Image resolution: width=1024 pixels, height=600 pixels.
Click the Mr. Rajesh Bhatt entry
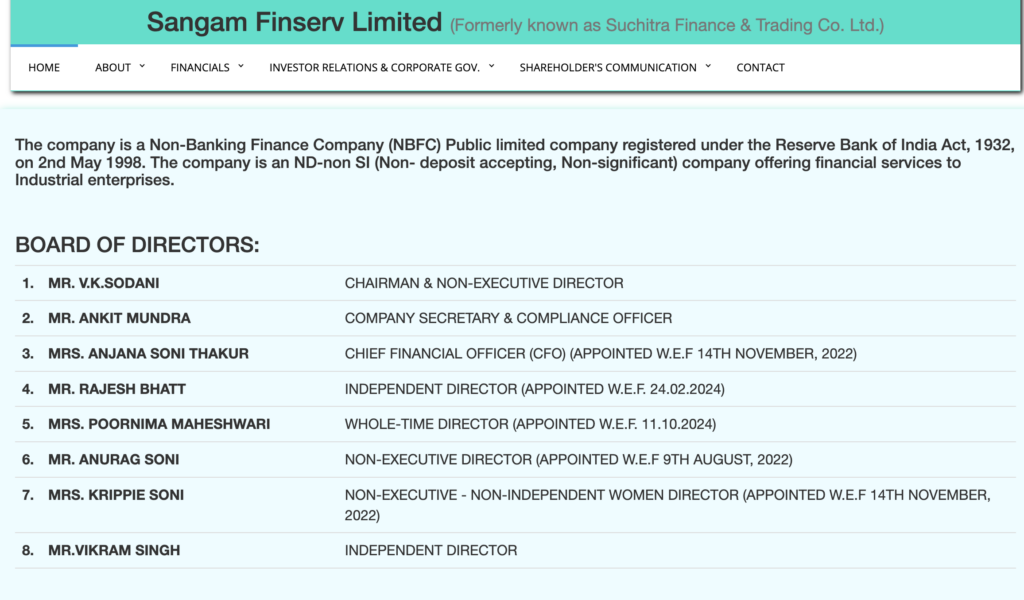click(x=117, y=388)
